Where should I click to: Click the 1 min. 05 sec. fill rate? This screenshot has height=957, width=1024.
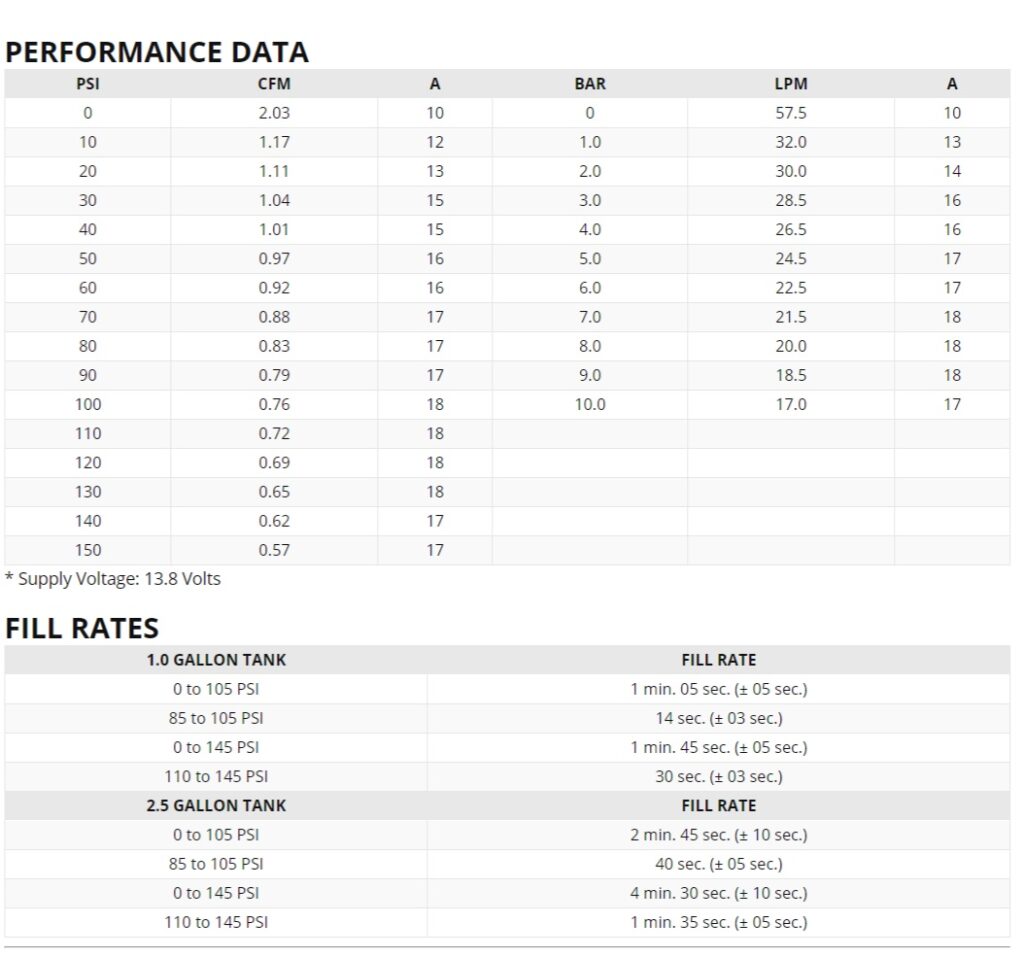pyautogui.click(x=718, y=689)
